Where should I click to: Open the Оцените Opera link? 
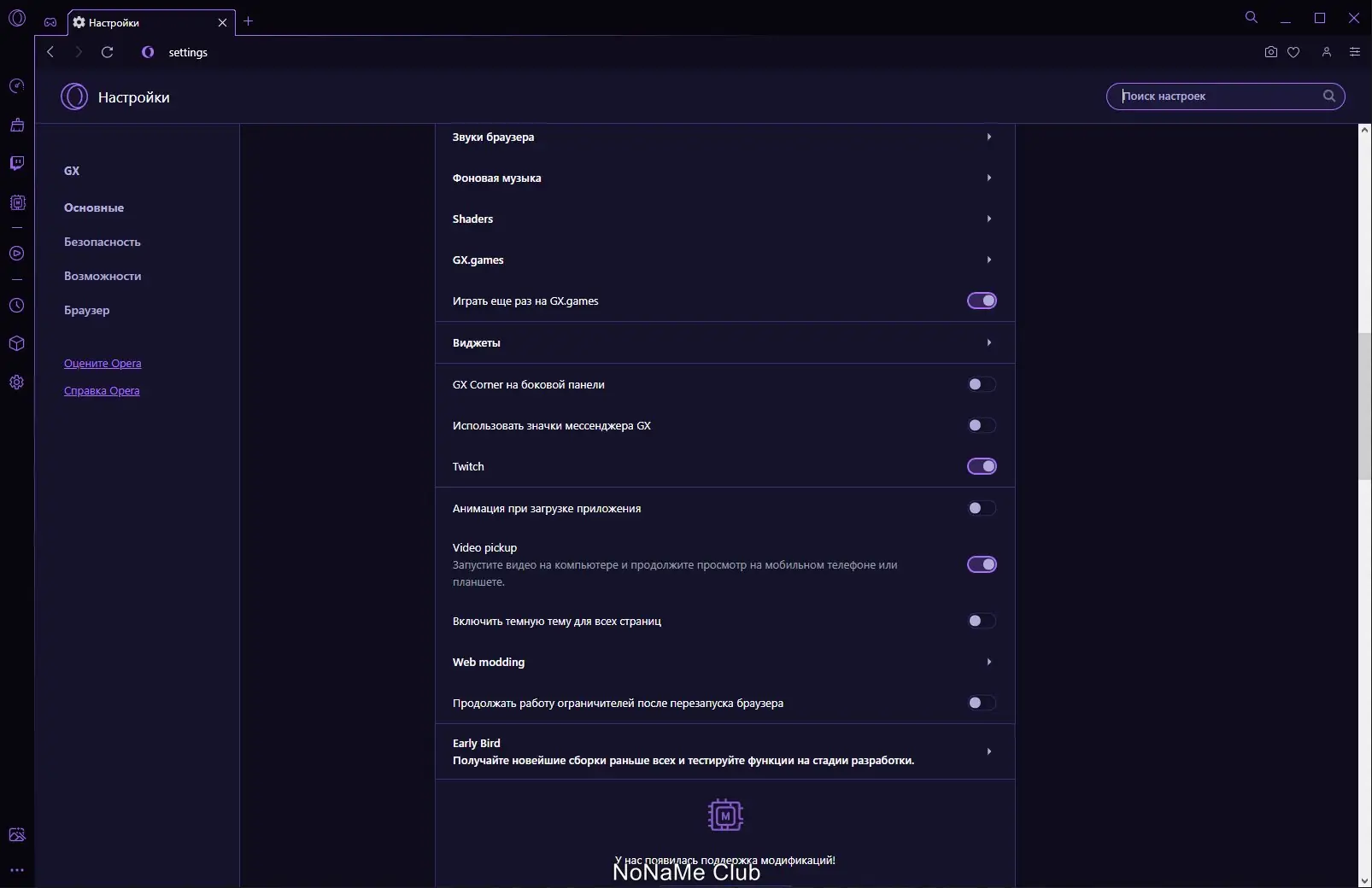pyautogui.click(x=103, y=363)
